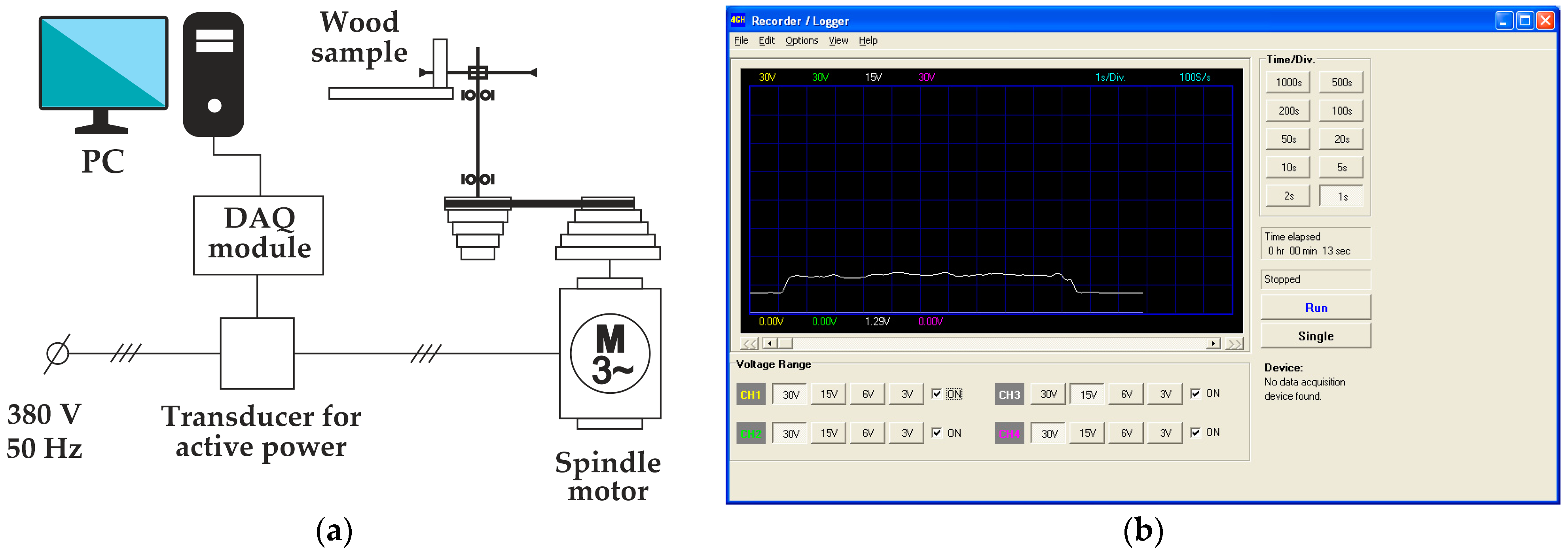This screenshot has width=1568, height=556.
Task: Jump to end with double right arrow
Action: (x=1234, y=343)
